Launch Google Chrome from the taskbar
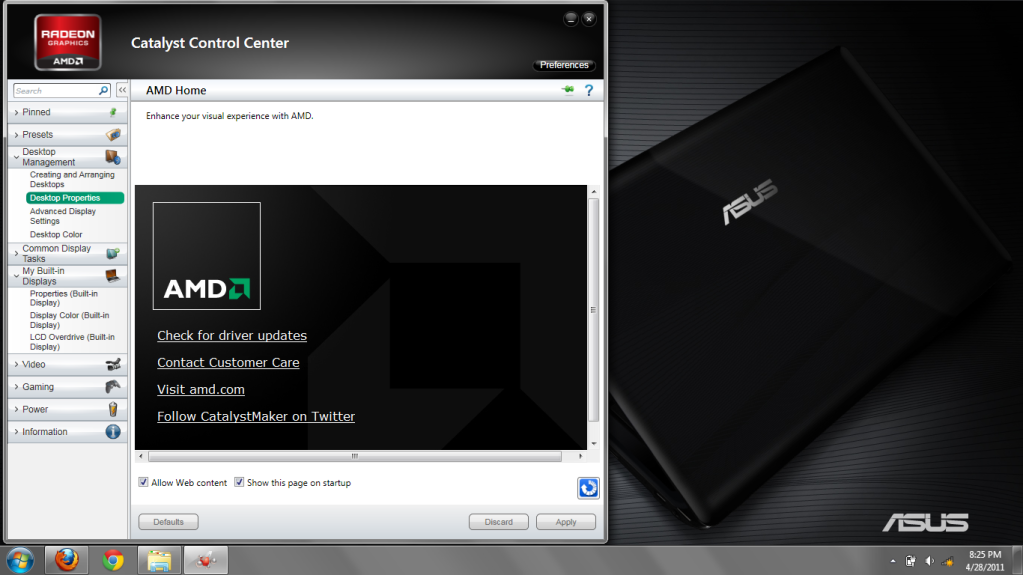This screenshot has width=1023, height=575. [x=113, y=560]
